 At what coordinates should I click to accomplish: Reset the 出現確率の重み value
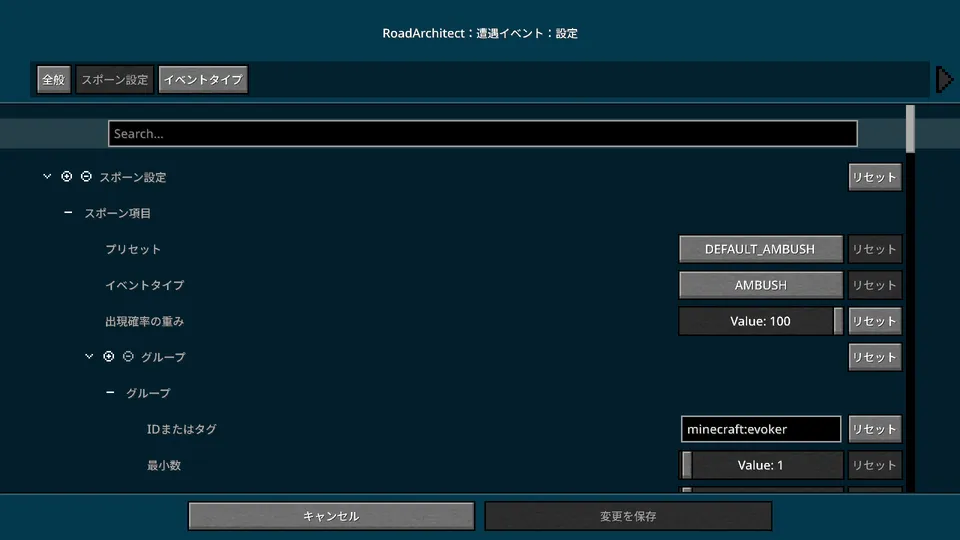874,321
